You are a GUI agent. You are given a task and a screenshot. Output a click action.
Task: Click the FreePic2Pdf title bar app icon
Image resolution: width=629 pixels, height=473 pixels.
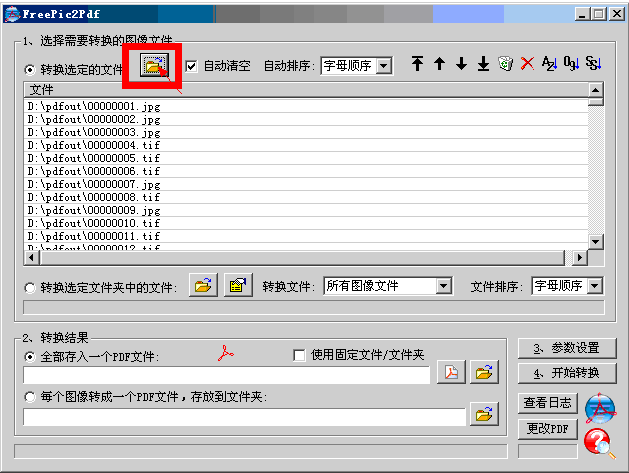point(12,14)
